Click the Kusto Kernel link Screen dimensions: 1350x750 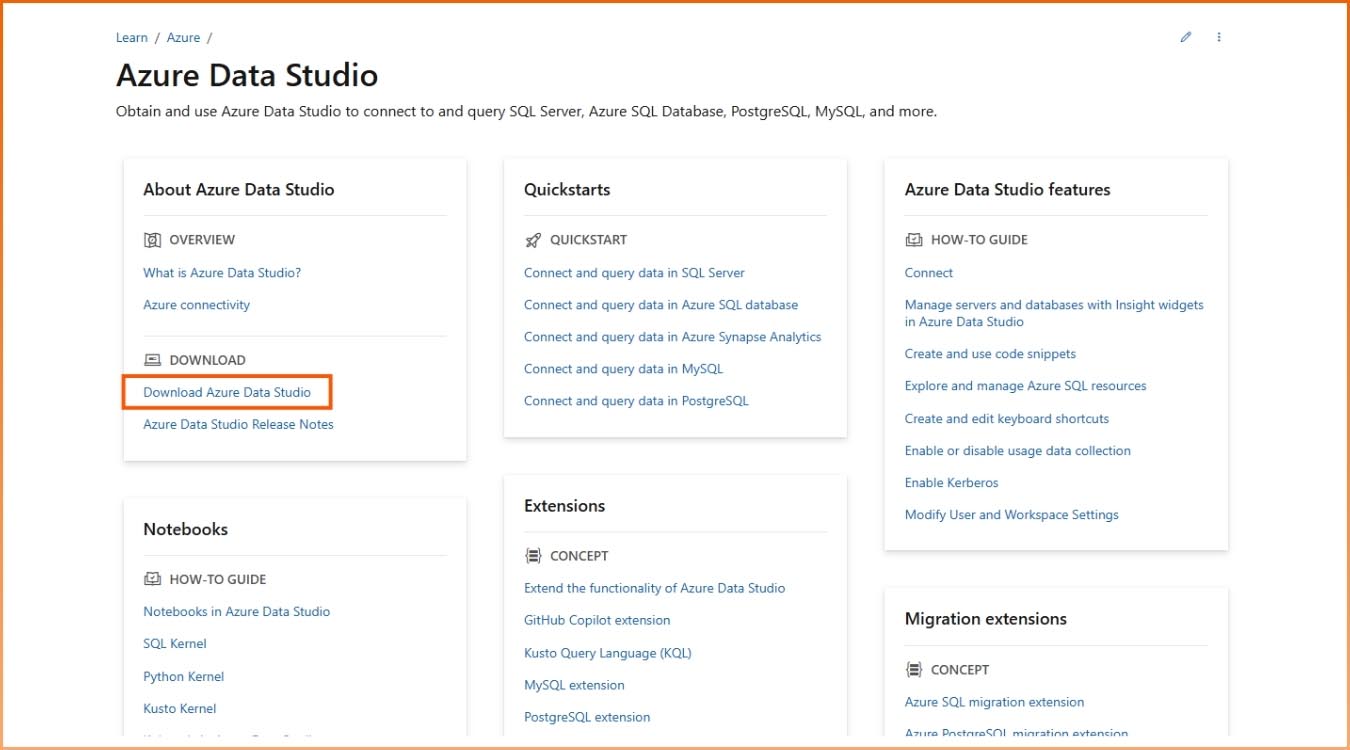(180, 709)
